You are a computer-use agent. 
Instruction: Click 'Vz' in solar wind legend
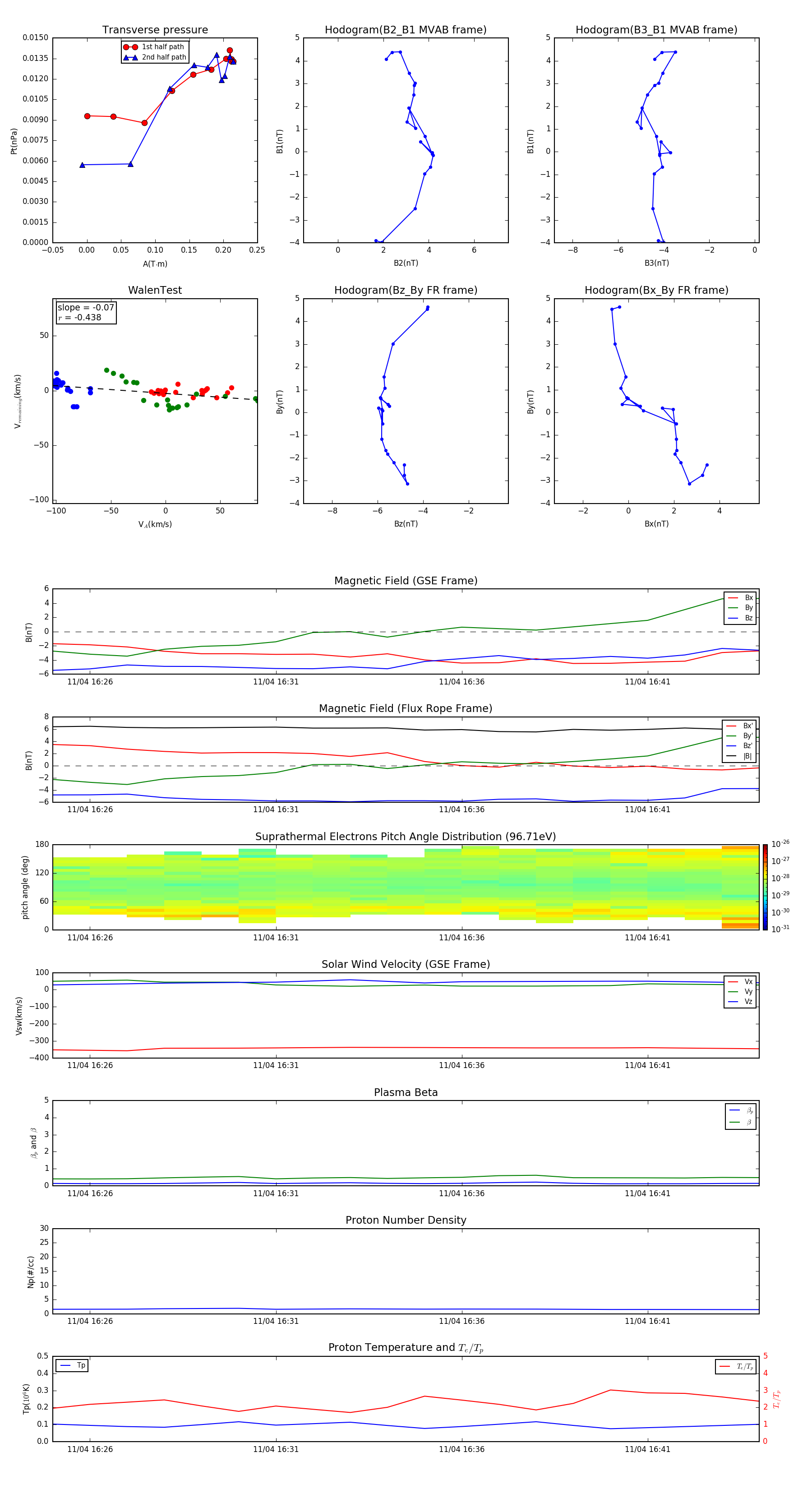tap(748, 1002)
